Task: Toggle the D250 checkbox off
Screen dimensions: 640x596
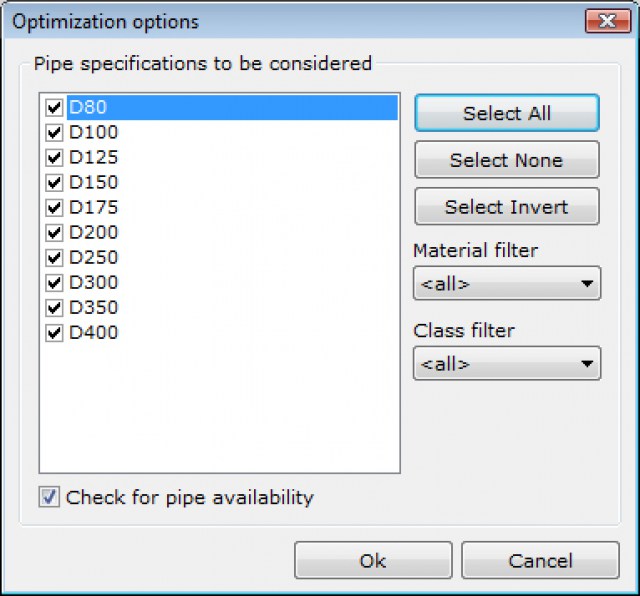Action: pyautogui.click(x=54, y=257)
